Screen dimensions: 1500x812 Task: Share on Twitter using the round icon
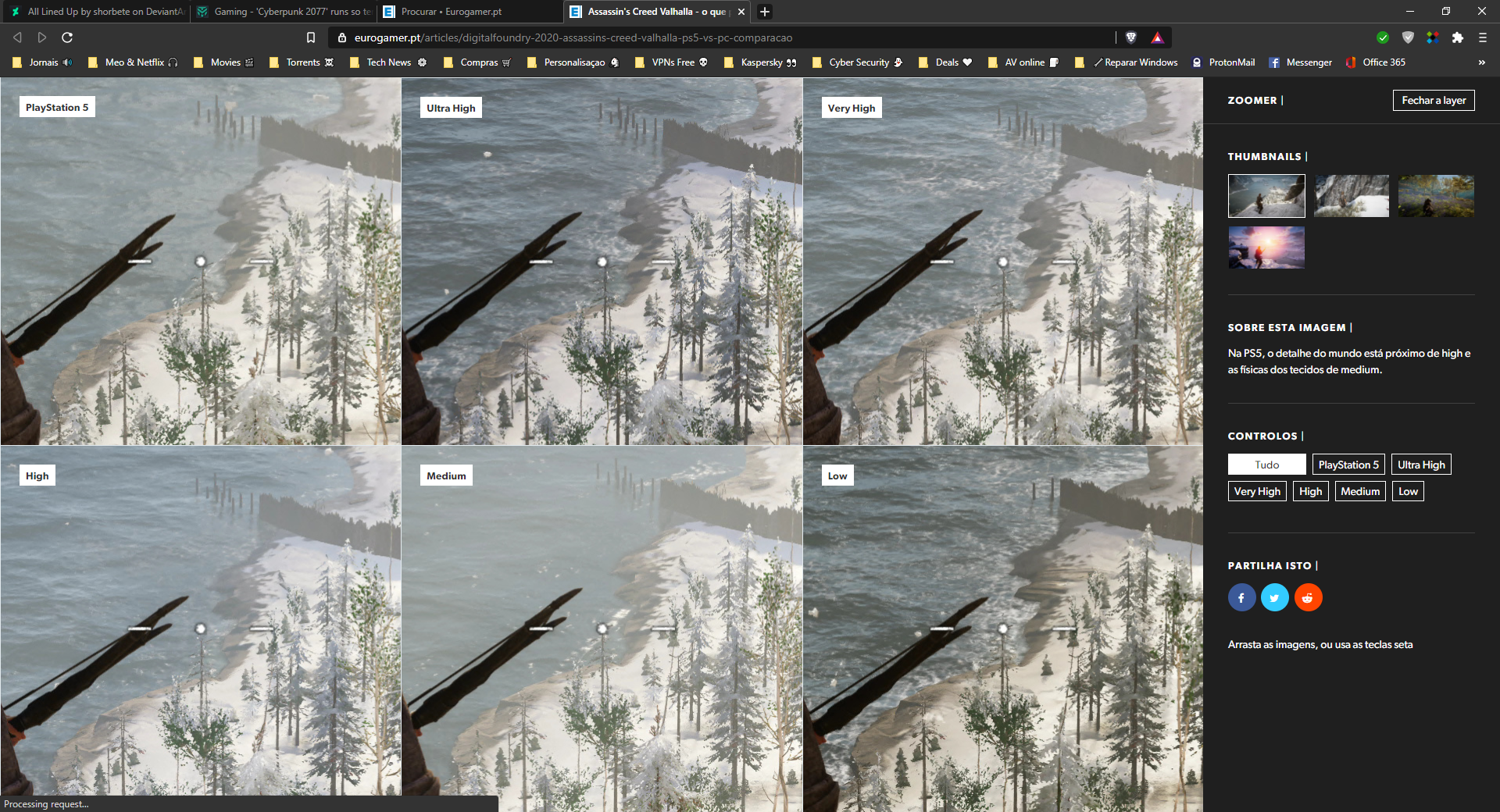coord(1275,598)
